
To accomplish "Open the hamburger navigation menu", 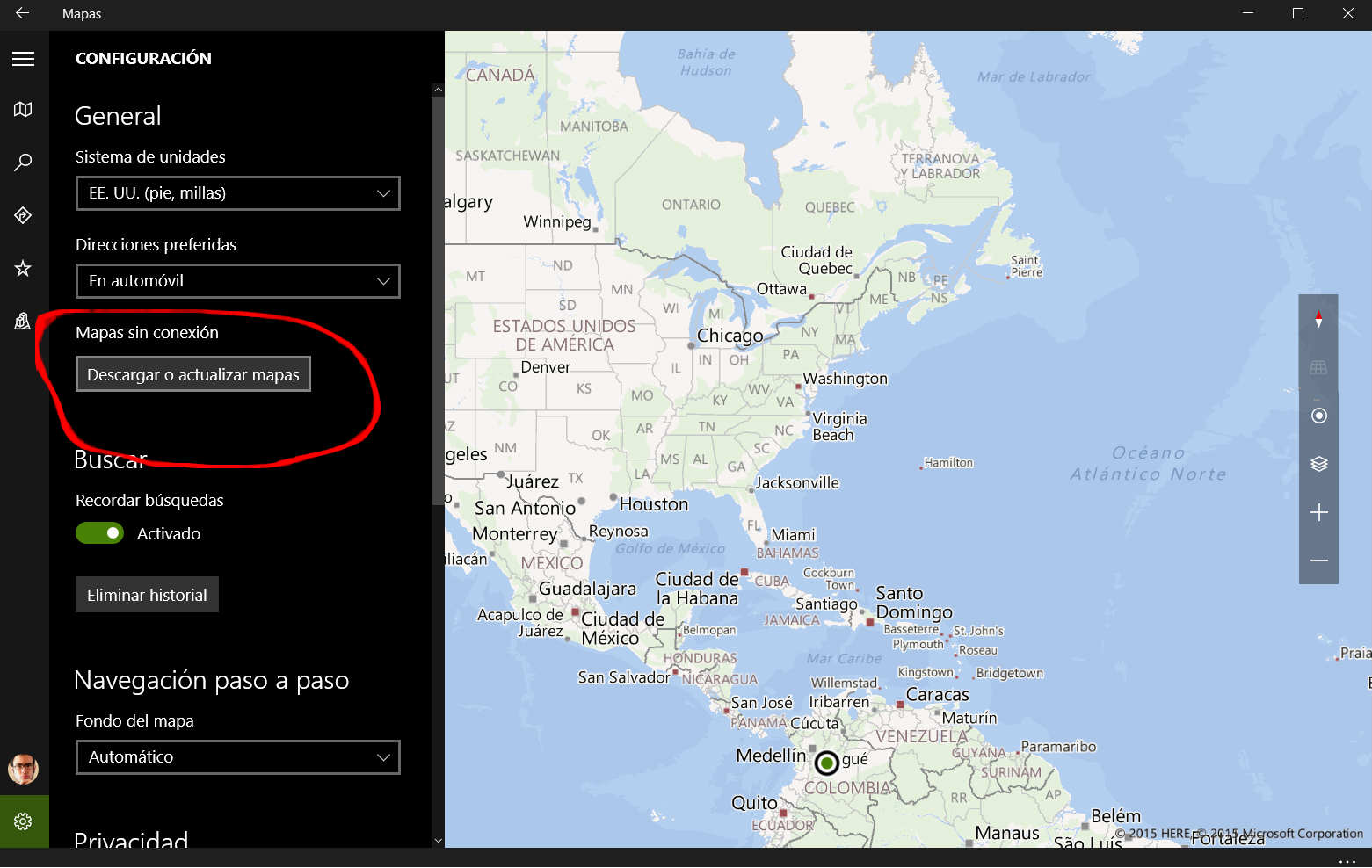I will 24,59.
